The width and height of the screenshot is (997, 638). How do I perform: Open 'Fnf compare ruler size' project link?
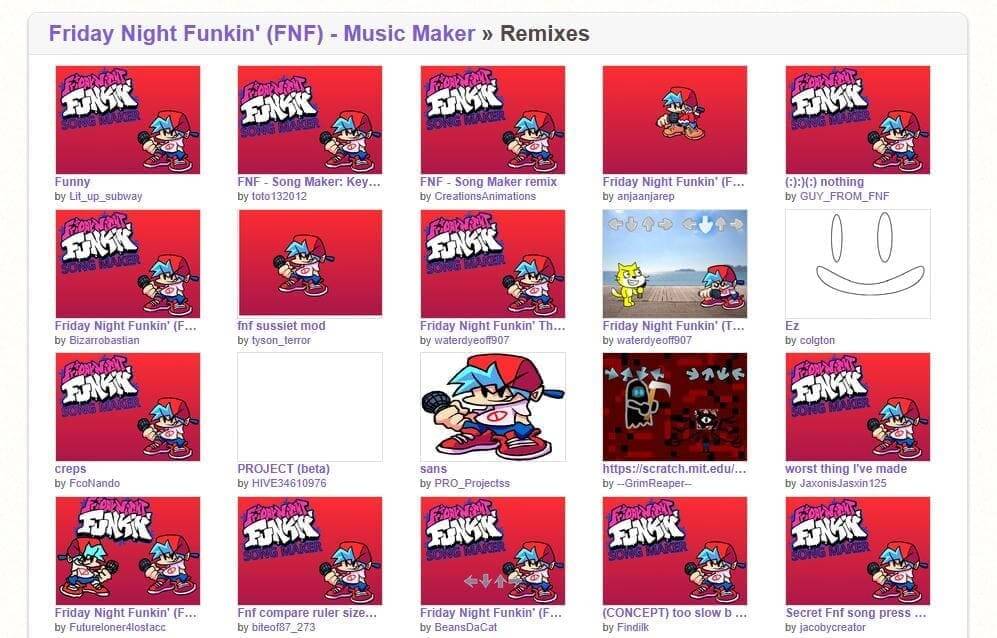tap(308, 613)
